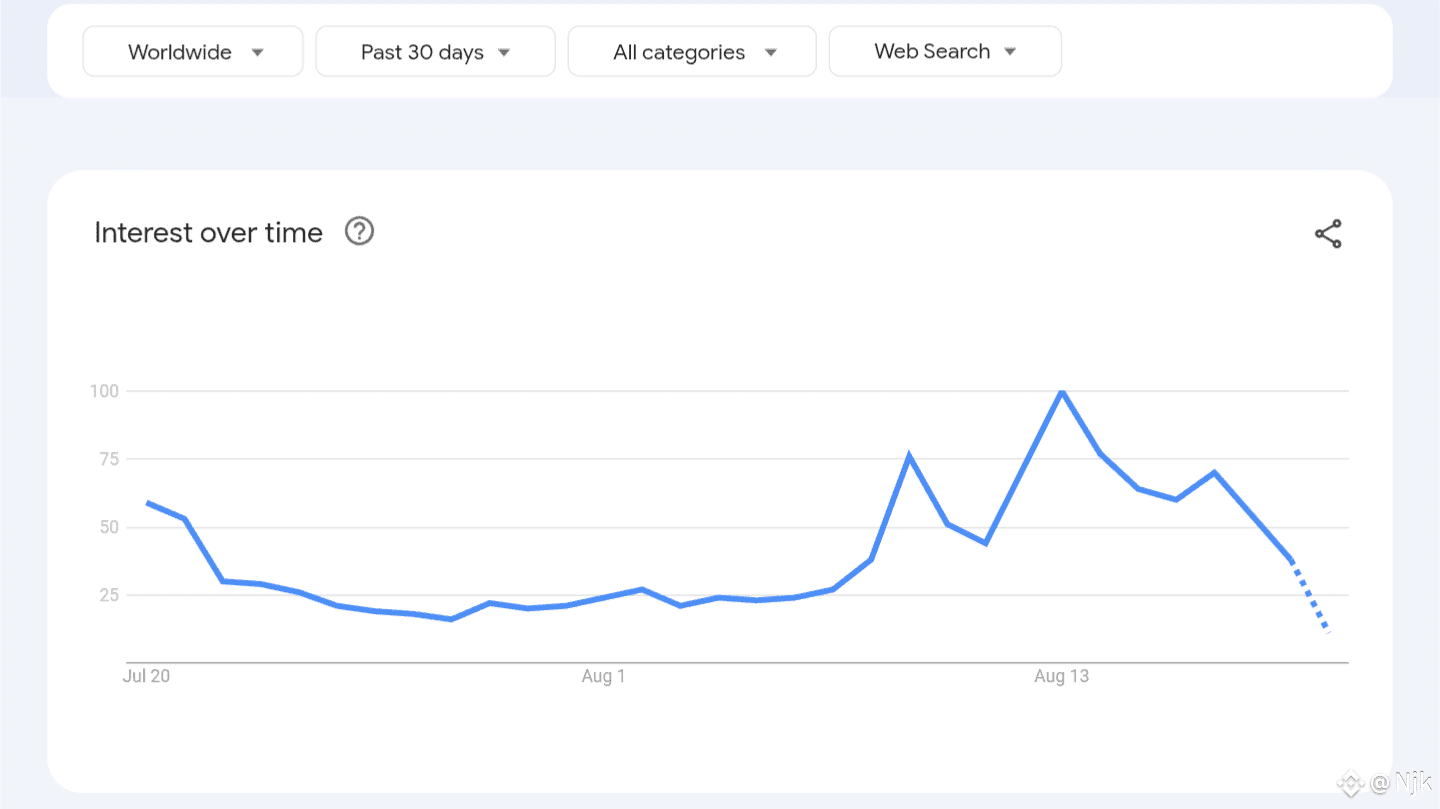1440x809 pixels.
Task: Click the Aug 1 date label on the axis
Action: (603, 677)
